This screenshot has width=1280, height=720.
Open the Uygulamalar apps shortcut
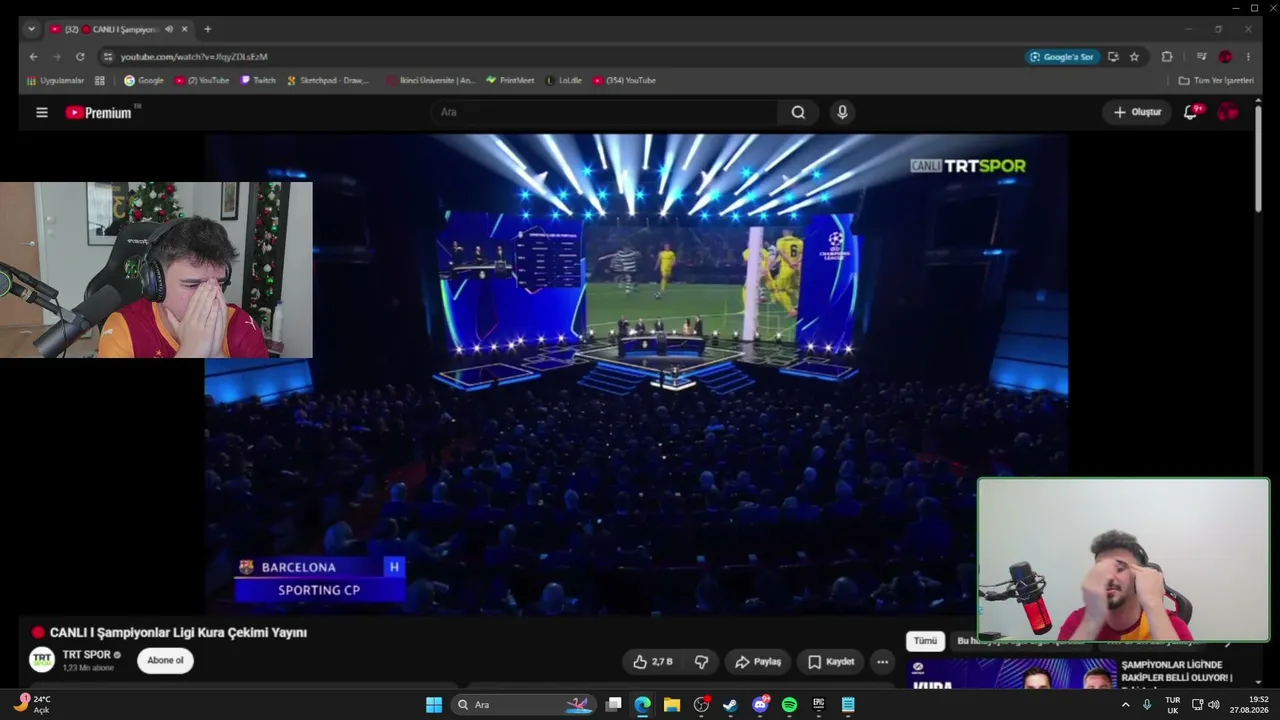click(x=56, y=81)
